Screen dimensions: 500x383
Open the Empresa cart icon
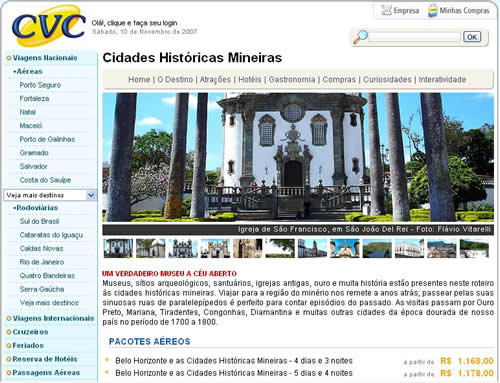[386, 10]
